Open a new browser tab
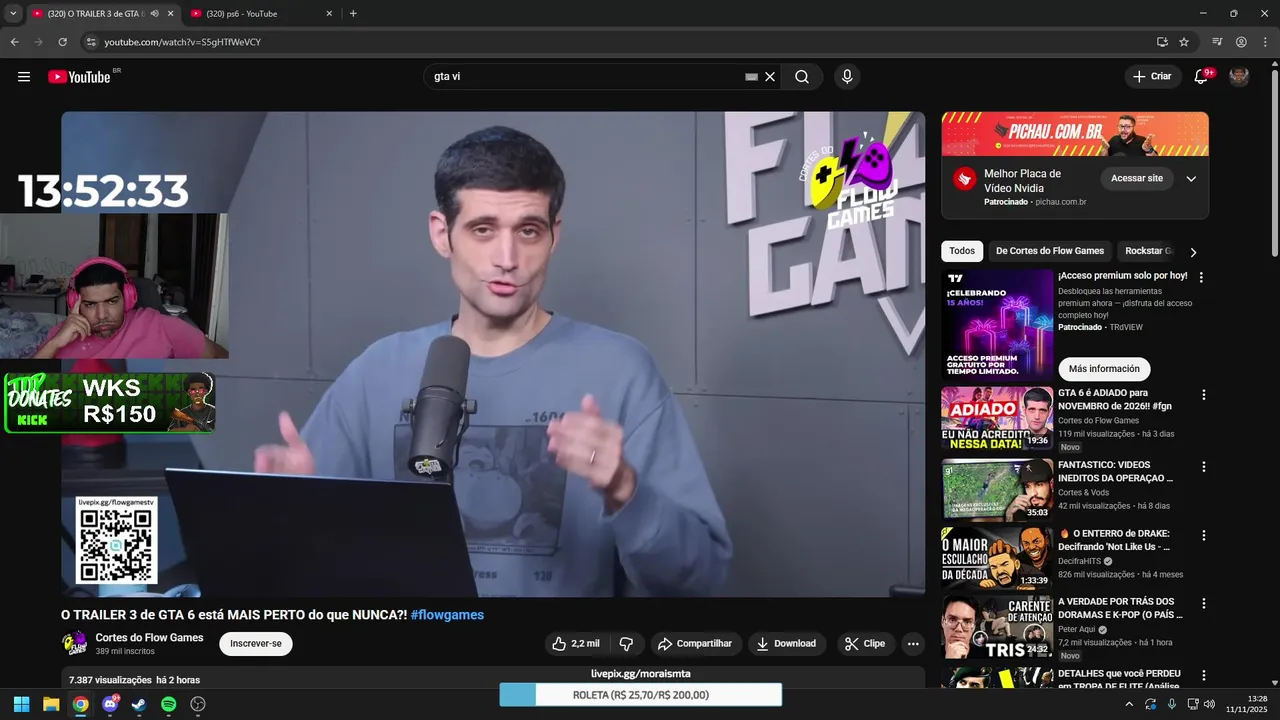The image size is (1280, 720). [x=353, y=14]
